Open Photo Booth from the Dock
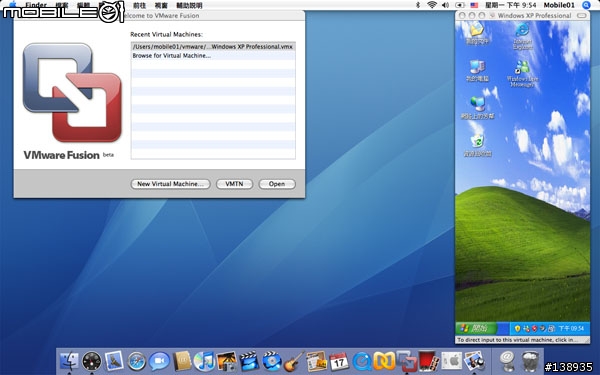600x375 pixels. (429, 361)
